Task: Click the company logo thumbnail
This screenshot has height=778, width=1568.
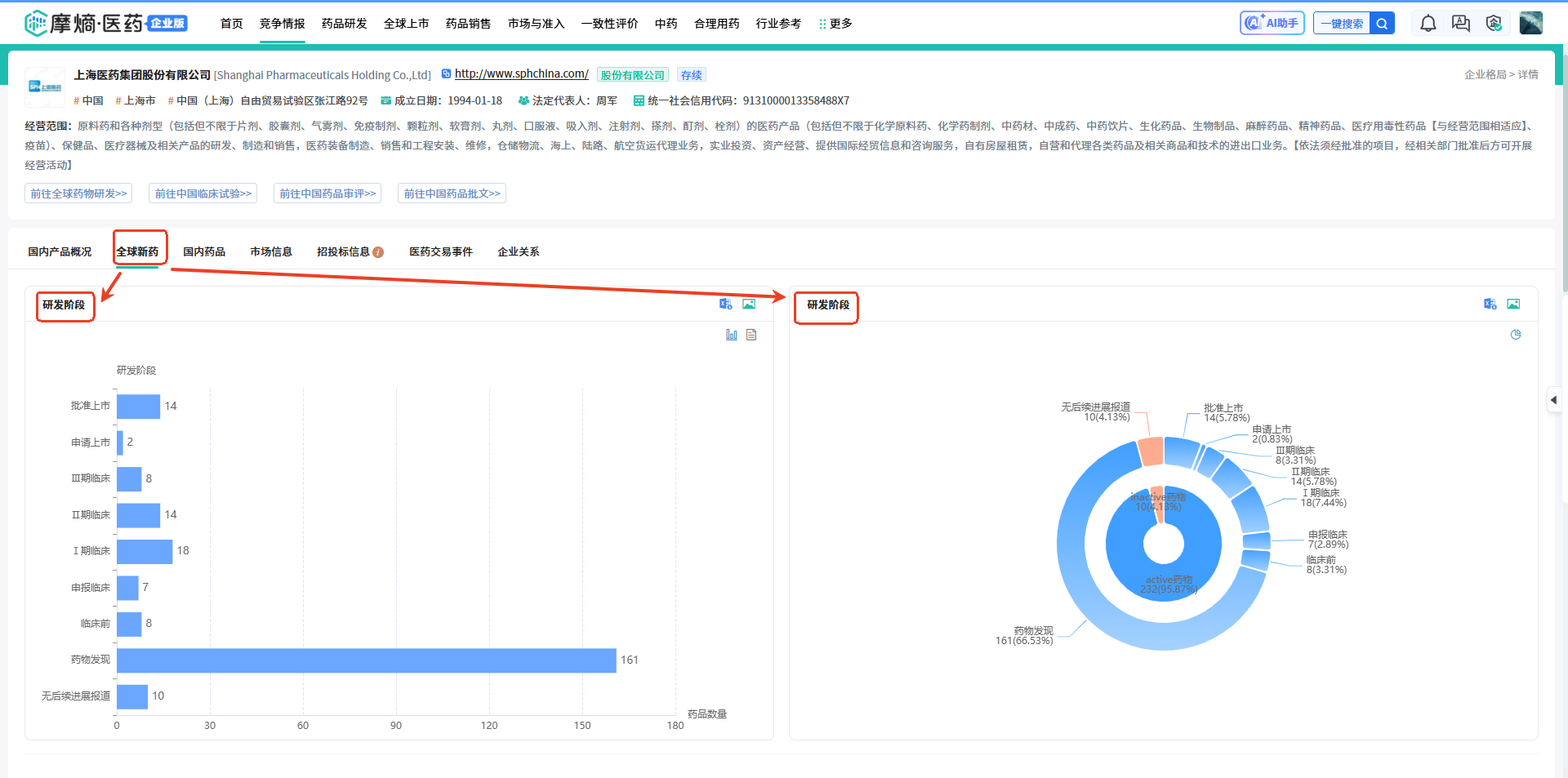Action: click(x=45, y=87)
